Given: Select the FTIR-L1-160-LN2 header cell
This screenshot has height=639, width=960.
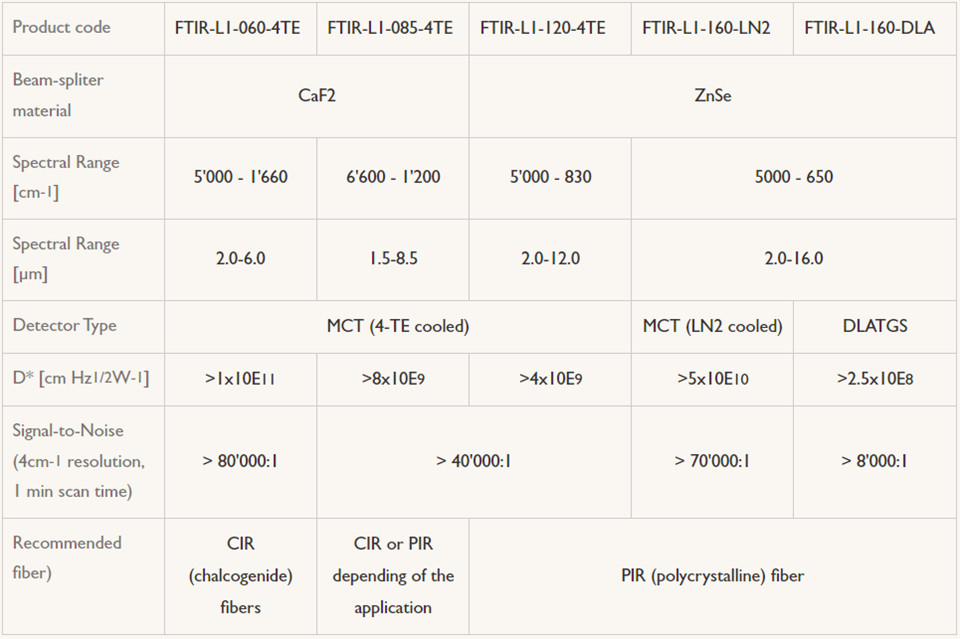Looking at the screenshot, I should pyautogui.click(x=706, y=27).
